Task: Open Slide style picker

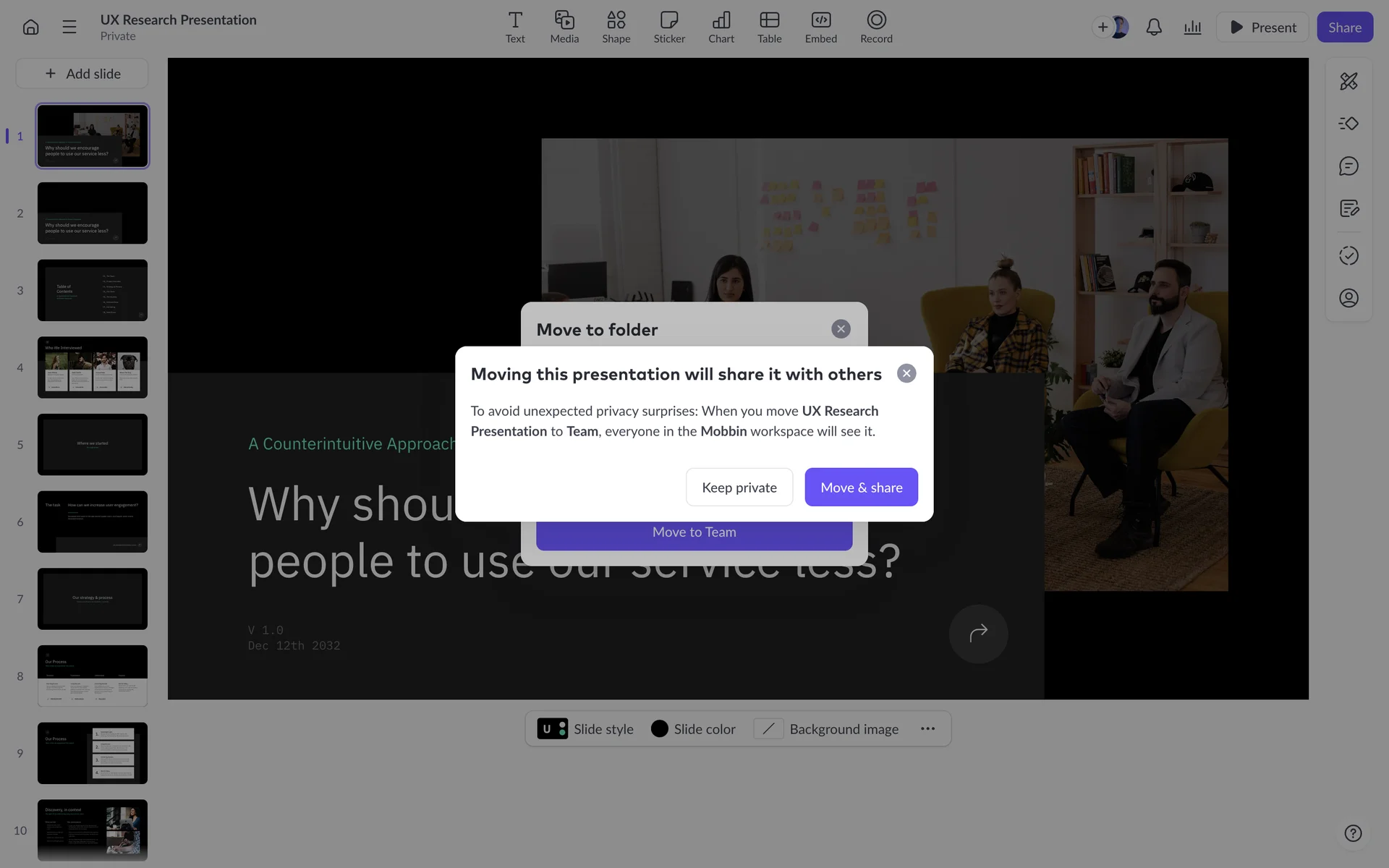Action: click(x=586, y=729)
